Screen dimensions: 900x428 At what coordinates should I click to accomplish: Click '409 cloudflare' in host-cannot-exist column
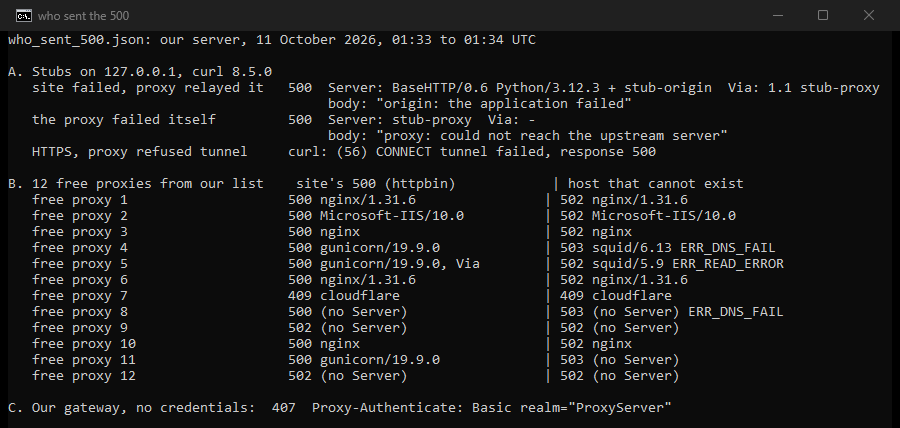[616, 295]
